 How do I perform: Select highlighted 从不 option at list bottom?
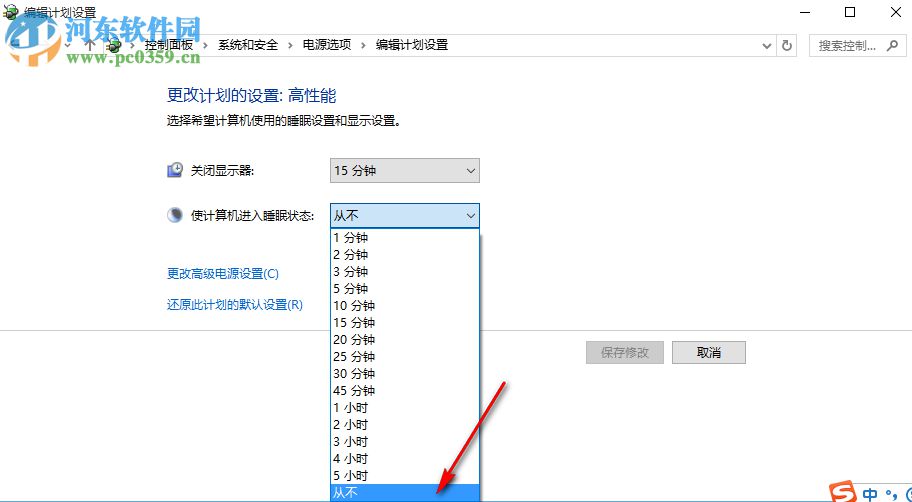[405, 492]
